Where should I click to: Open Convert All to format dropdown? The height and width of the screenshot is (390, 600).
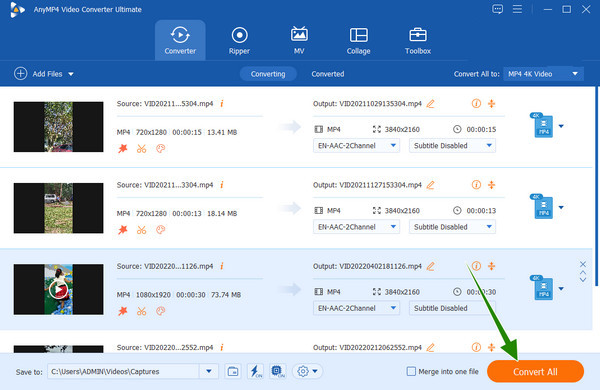pos(543,74)
